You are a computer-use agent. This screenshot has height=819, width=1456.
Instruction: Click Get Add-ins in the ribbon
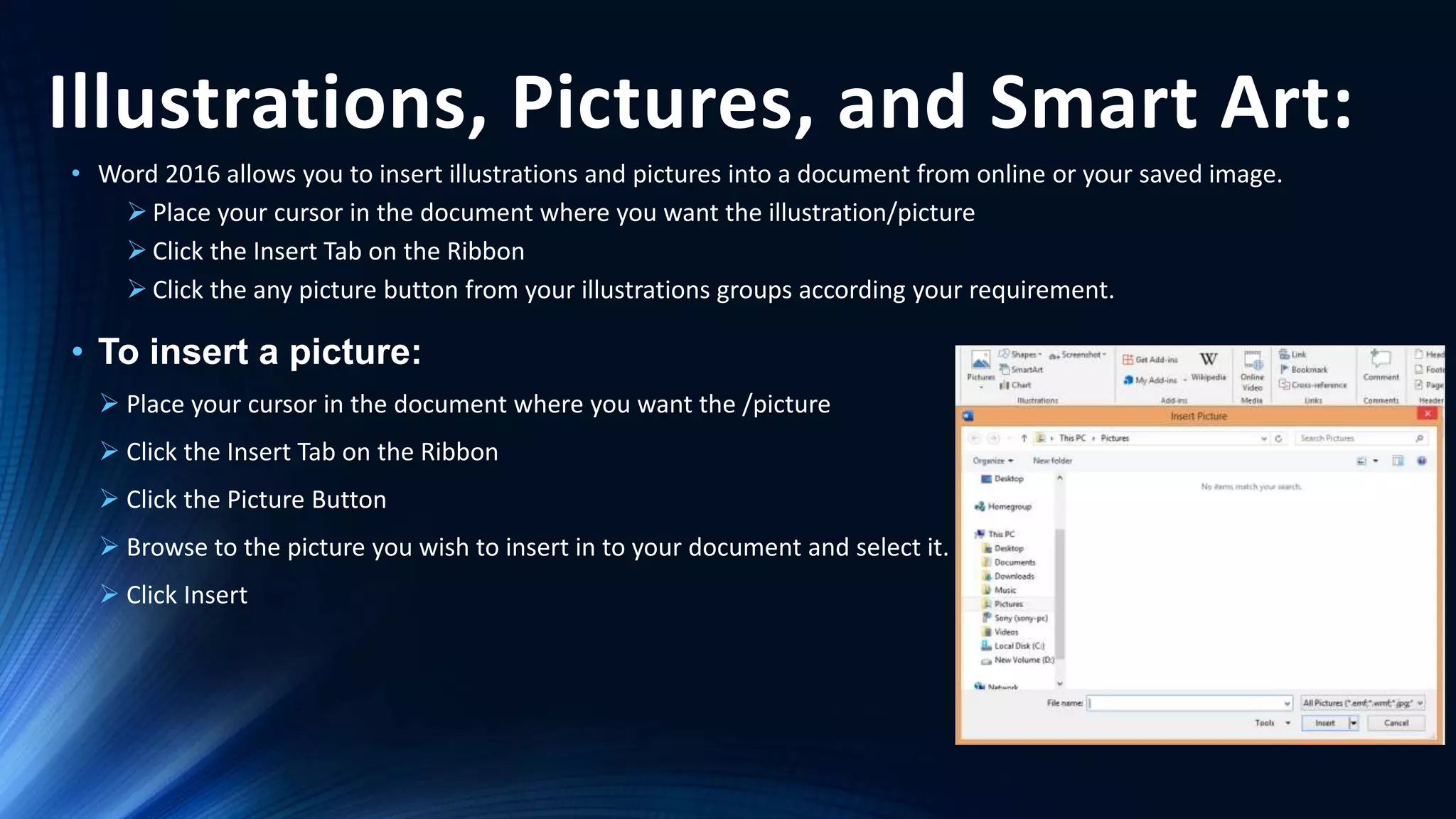pyautogui.click(x=1150, y=360)
